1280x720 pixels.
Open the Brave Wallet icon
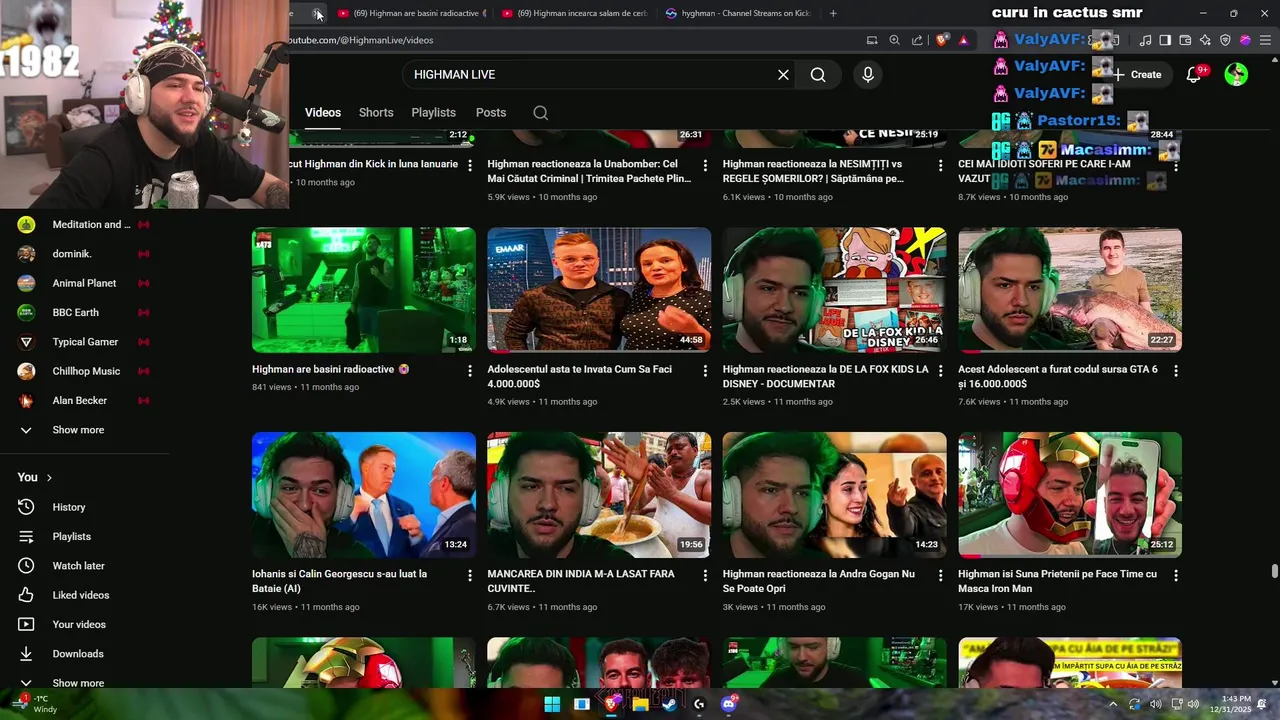click(x=1185, y=40)
